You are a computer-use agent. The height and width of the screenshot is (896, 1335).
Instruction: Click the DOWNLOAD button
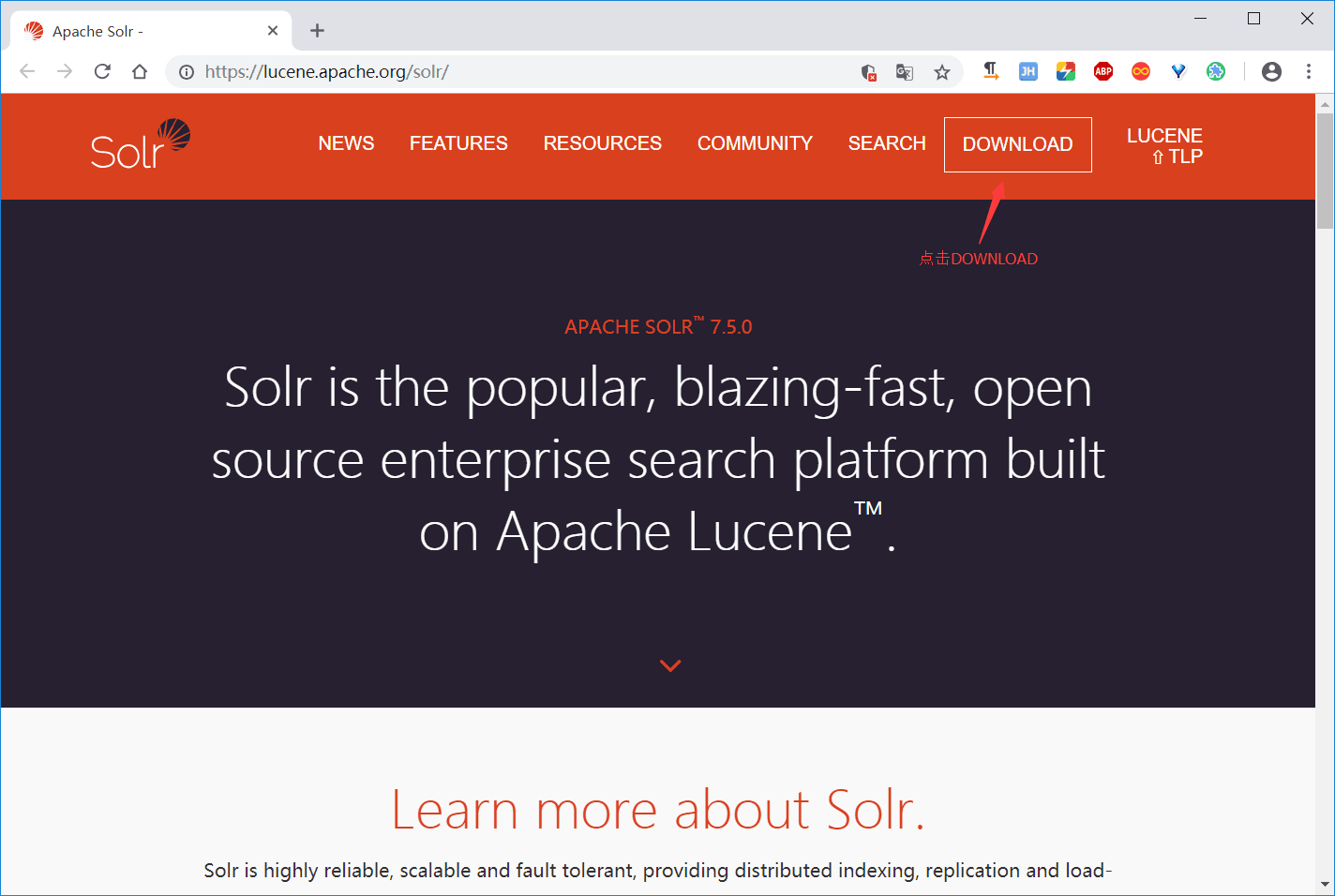coord(1017,144)
